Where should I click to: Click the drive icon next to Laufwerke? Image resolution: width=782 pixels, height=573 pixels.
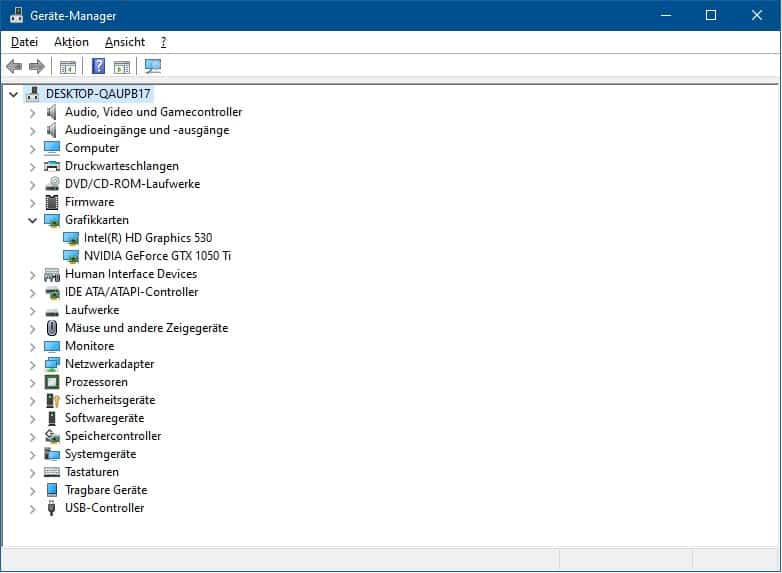point(52,312)
